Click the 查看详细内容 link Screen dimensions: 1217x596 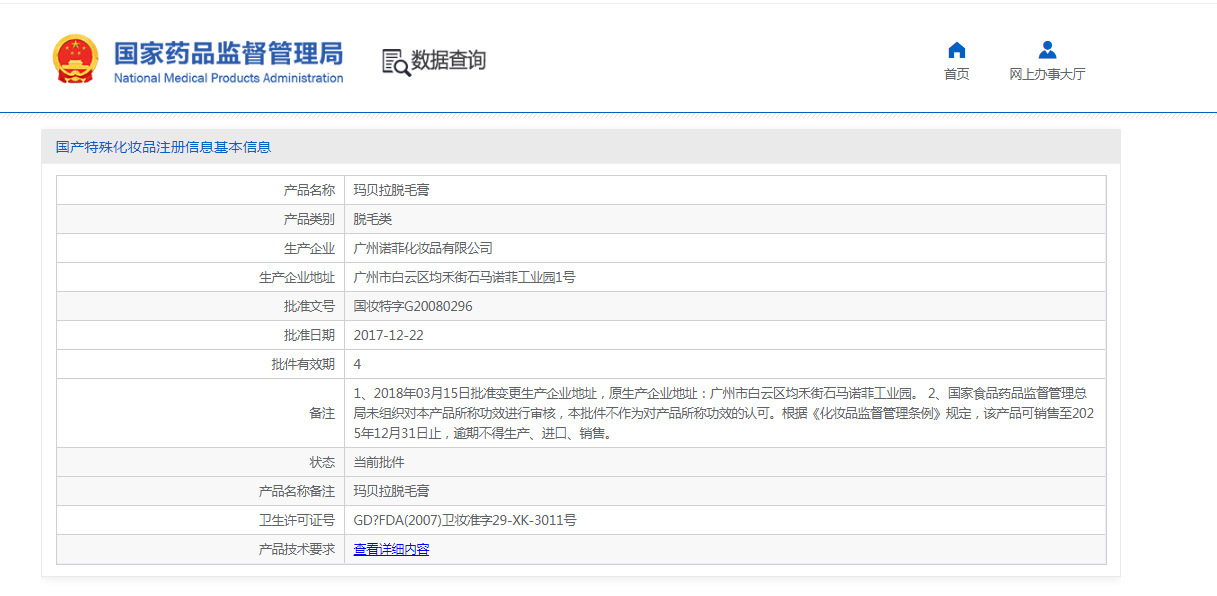pos(392,549)
